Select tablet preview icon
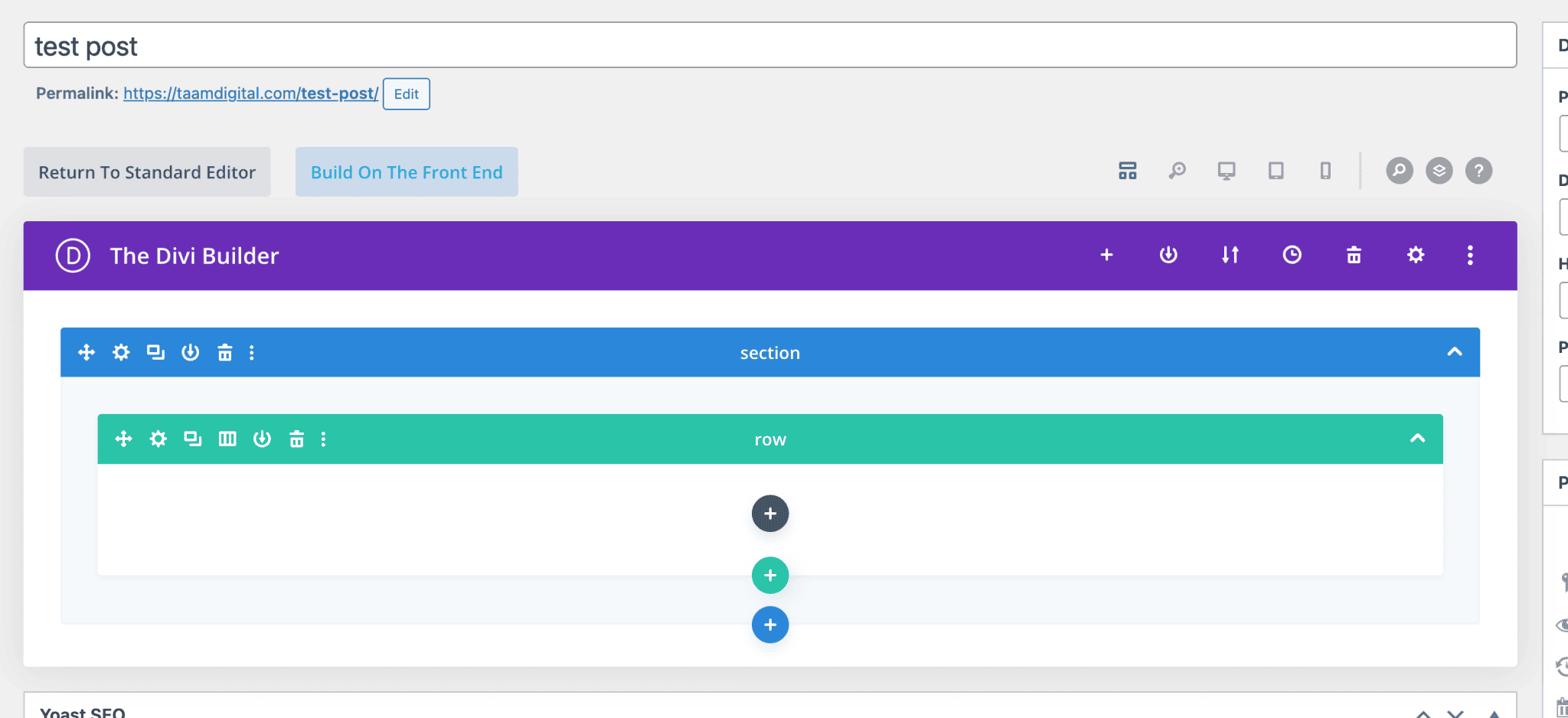 (1276, 171)
